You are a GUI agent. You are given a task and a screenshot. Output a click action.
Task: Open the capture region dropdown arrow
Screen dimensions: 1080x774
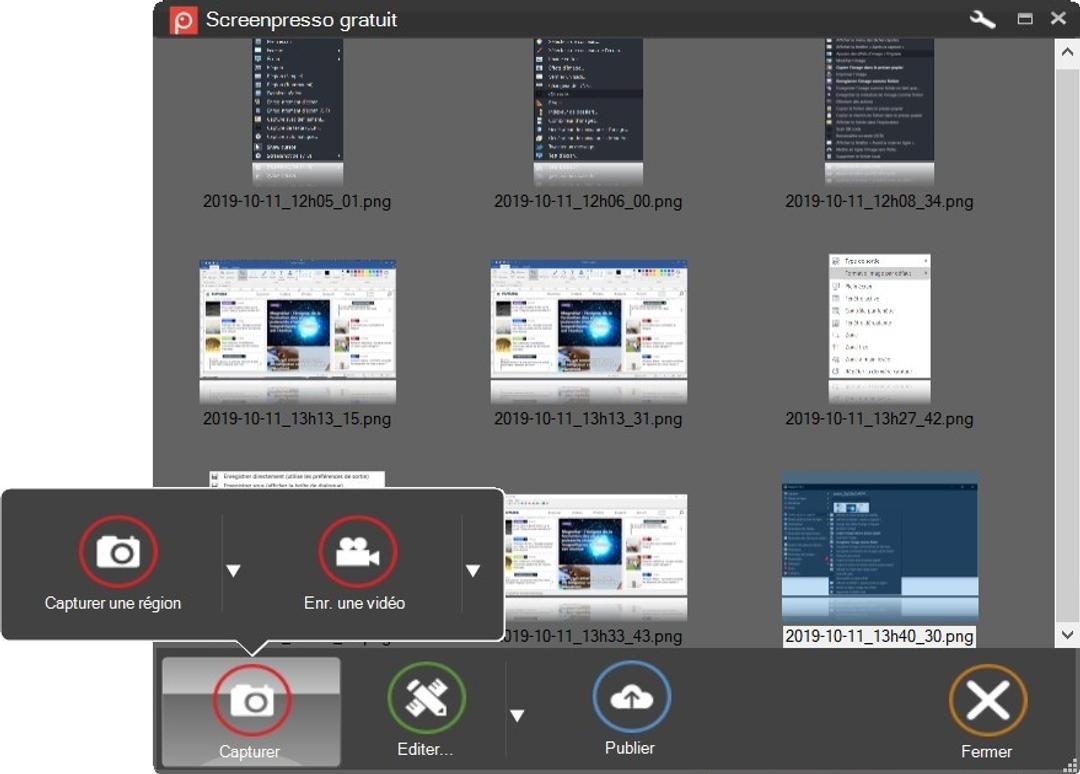click(x=234, y=570)
